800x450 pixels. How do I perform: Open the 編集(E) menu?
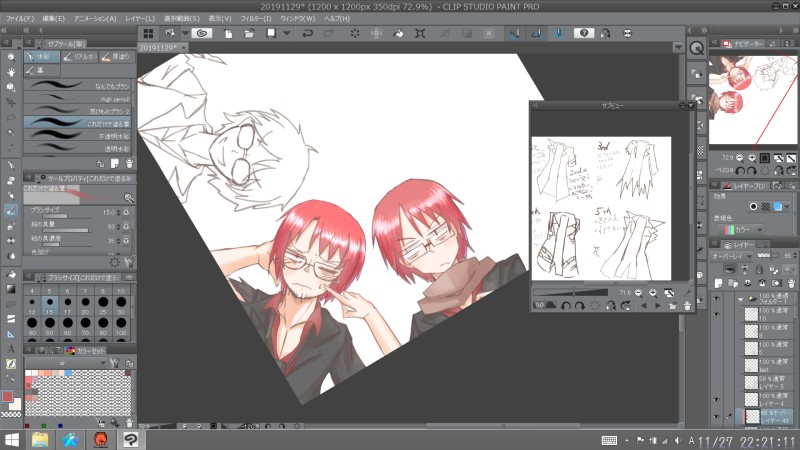coord(54,18)
